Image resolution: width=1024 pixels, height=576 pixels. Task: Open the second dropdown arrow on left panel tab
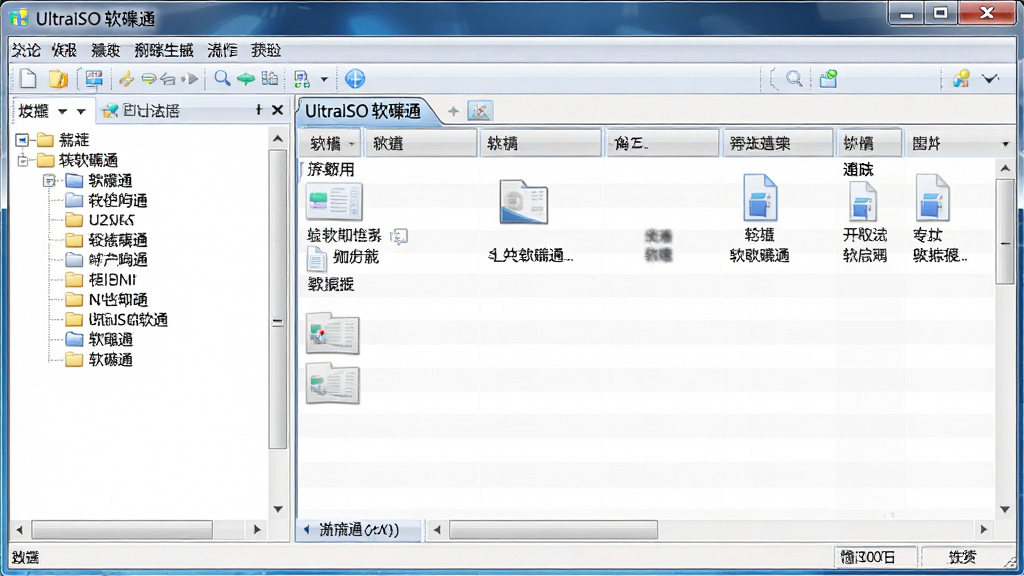pos(81,112)
